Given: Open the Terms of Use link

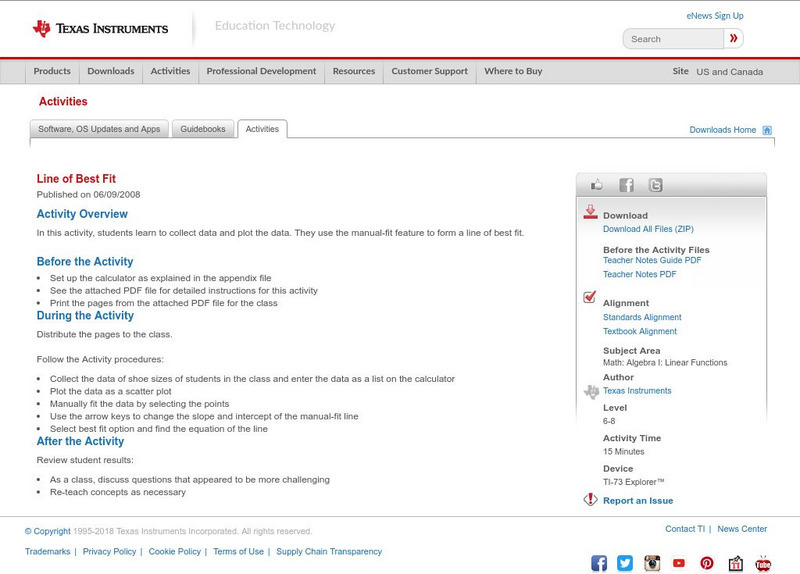Looking at the screenshot, I should (x=238, y=552).
